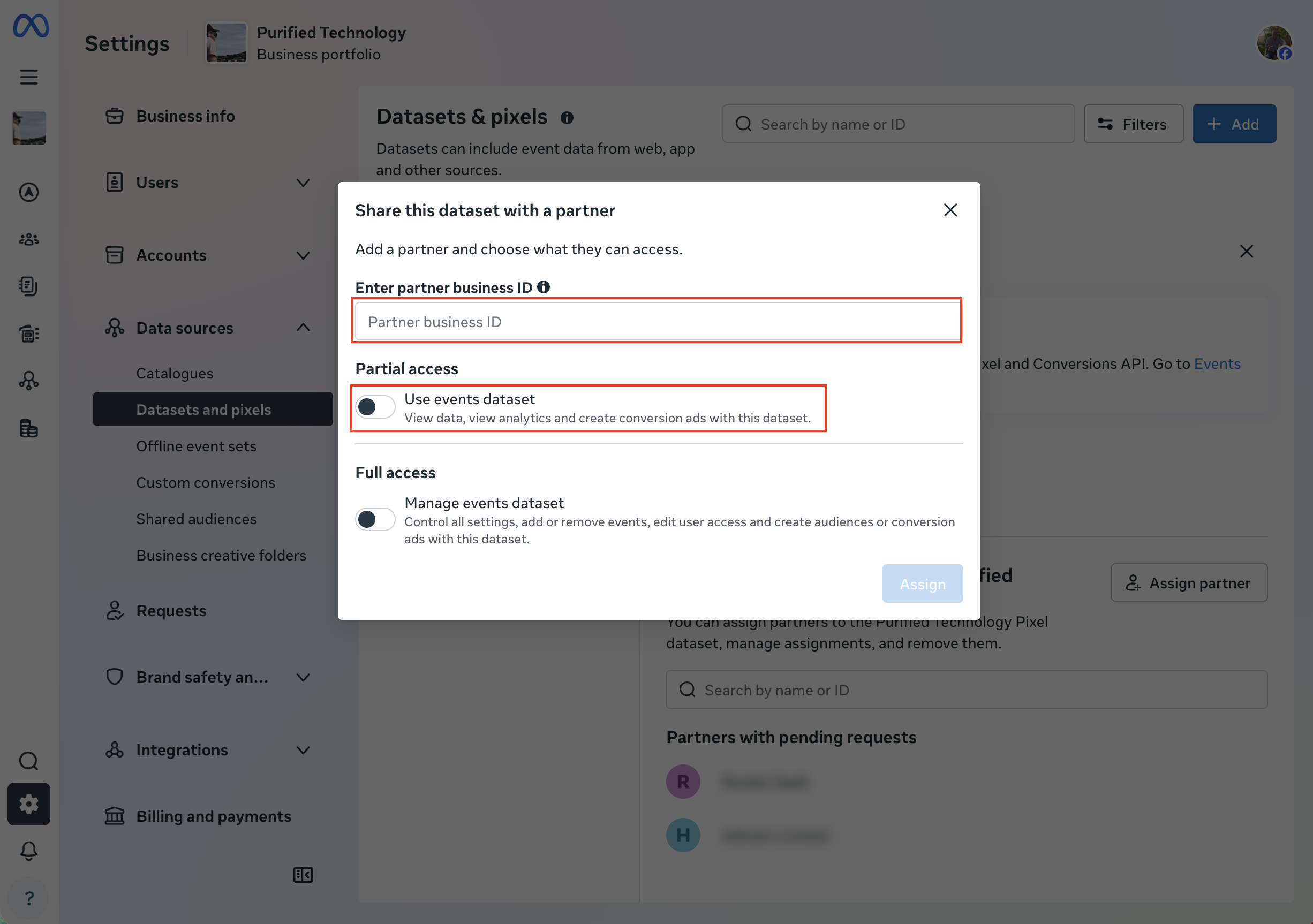The width and height of the screenshot is (1313, 924).
Task: Toggle Manage events dataset switch
Action: pyautogui.click(x=375, y=520)
